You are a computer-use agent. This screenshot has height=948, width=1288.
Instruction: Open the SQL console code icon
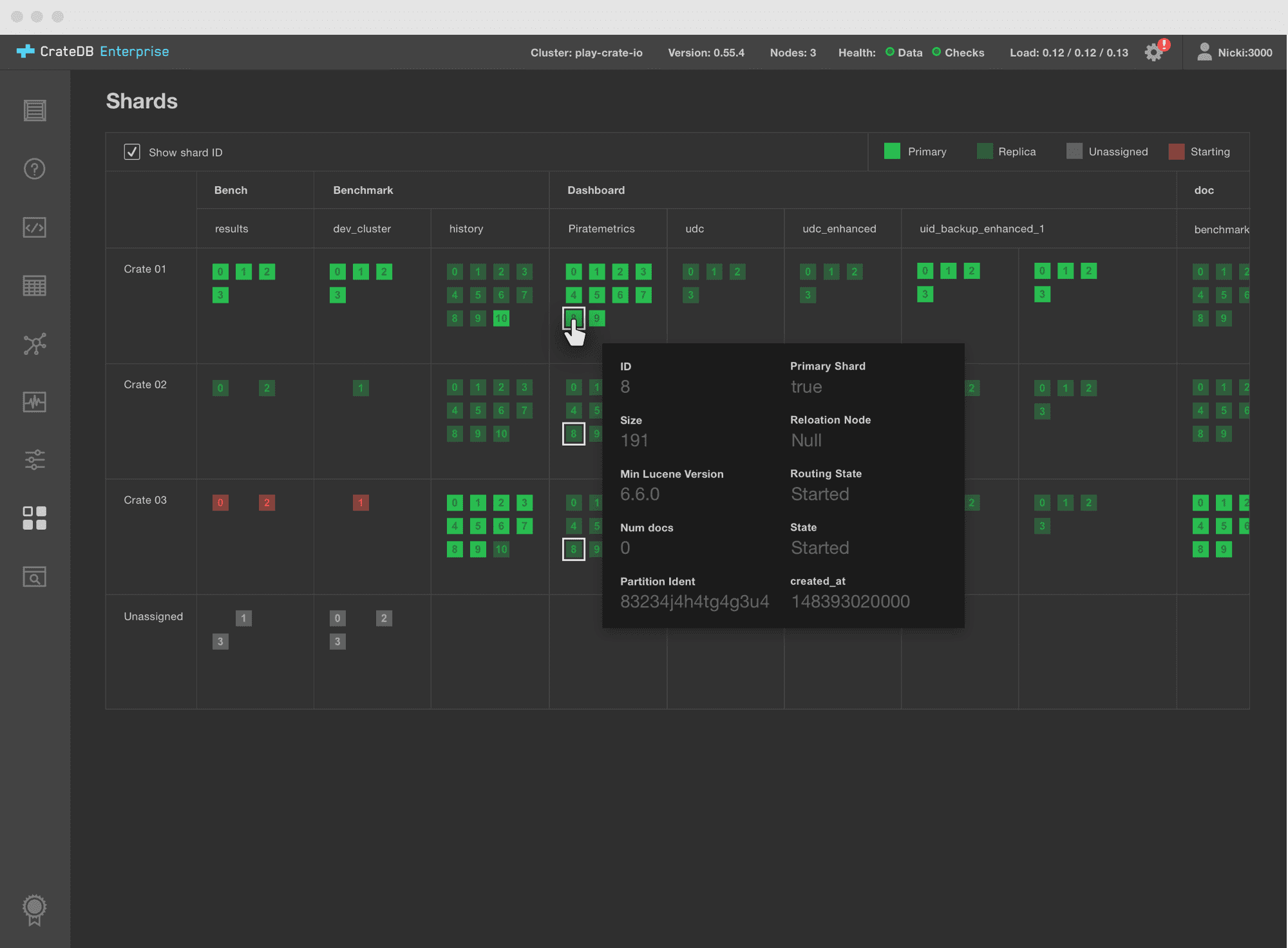[35, 227]
